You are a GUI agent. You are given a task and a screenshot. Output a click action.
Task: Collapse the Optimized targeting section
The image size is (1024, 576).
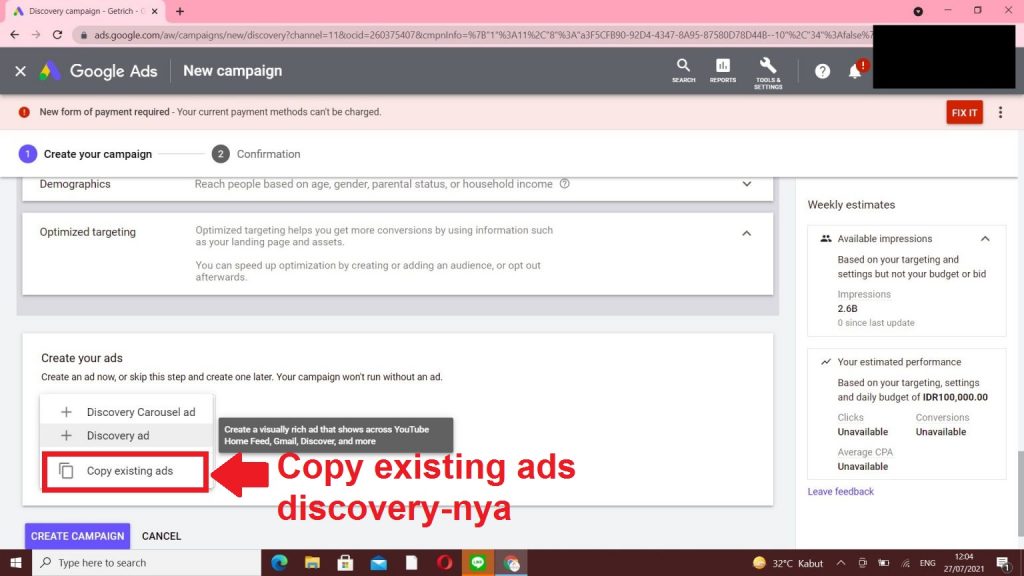[x=746, y=233]
